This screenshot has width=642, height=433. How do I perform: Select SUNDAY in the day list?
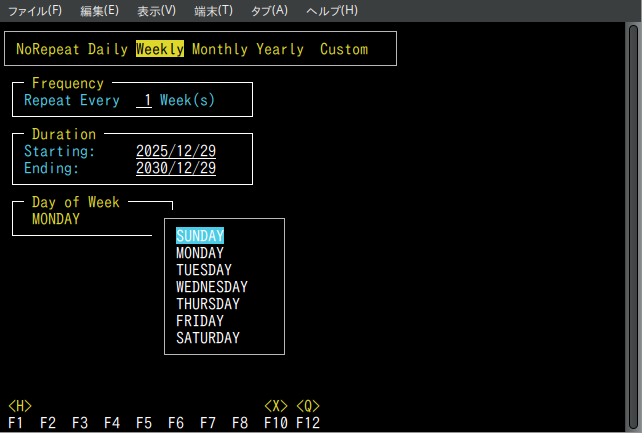pyautogui.click(x=200, y=236)
